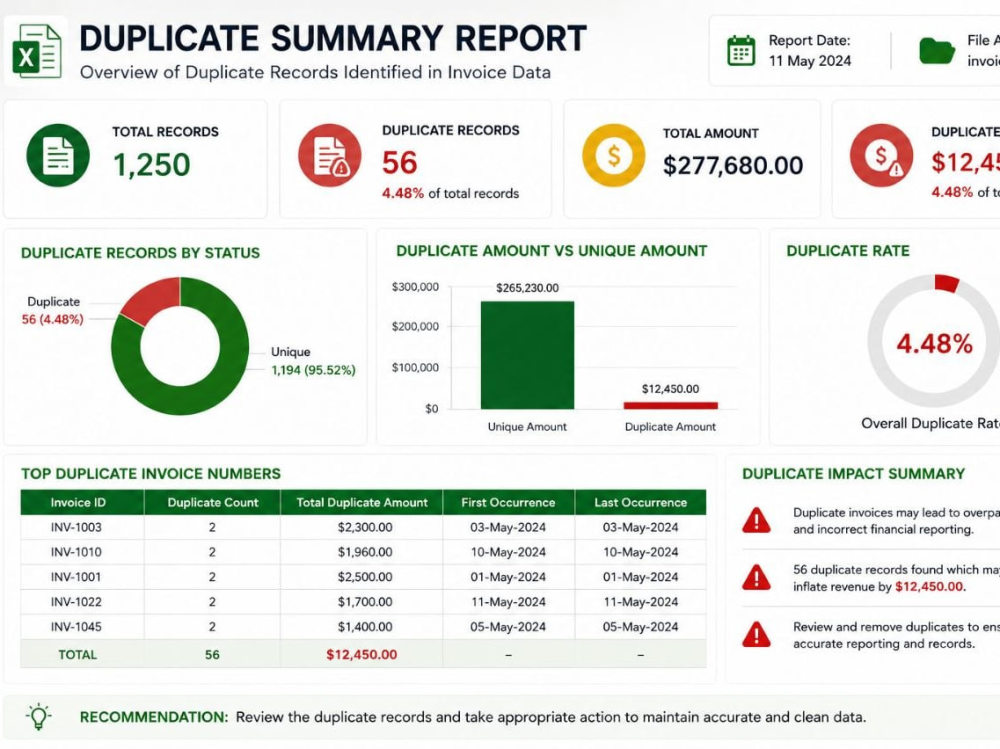This screenshot has height=749, width=1000.
Task: Click the Duplicate Amount axis label
Action: (x=670, y=427)
